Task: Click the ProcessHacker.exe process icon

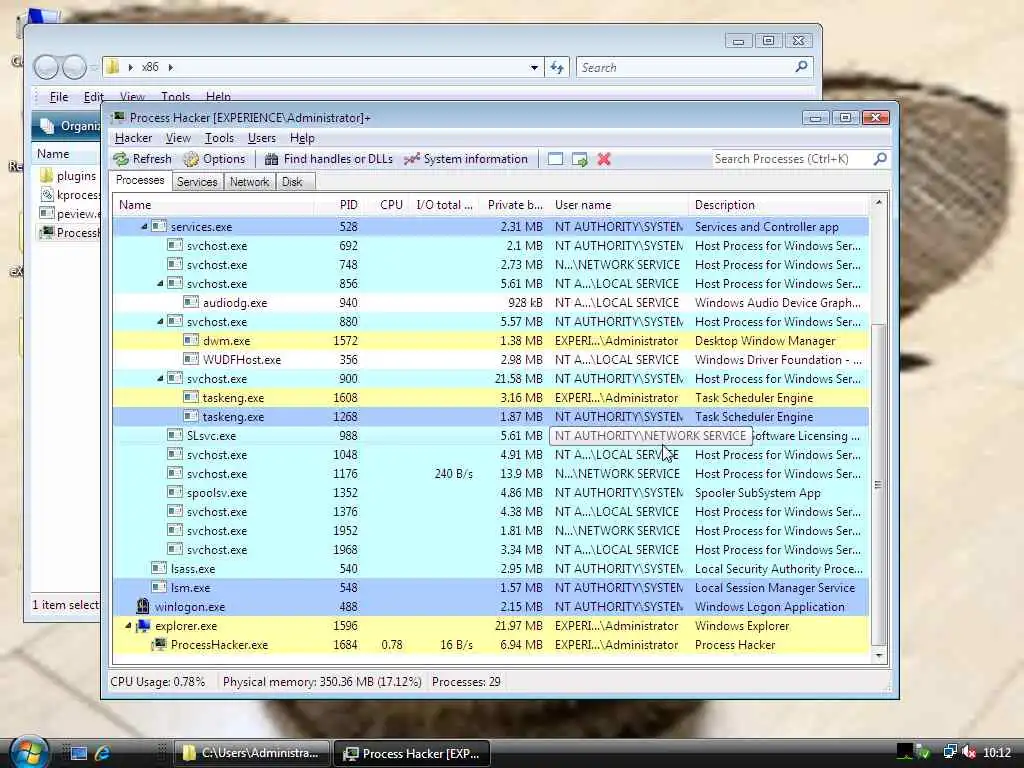Action: 159,645
